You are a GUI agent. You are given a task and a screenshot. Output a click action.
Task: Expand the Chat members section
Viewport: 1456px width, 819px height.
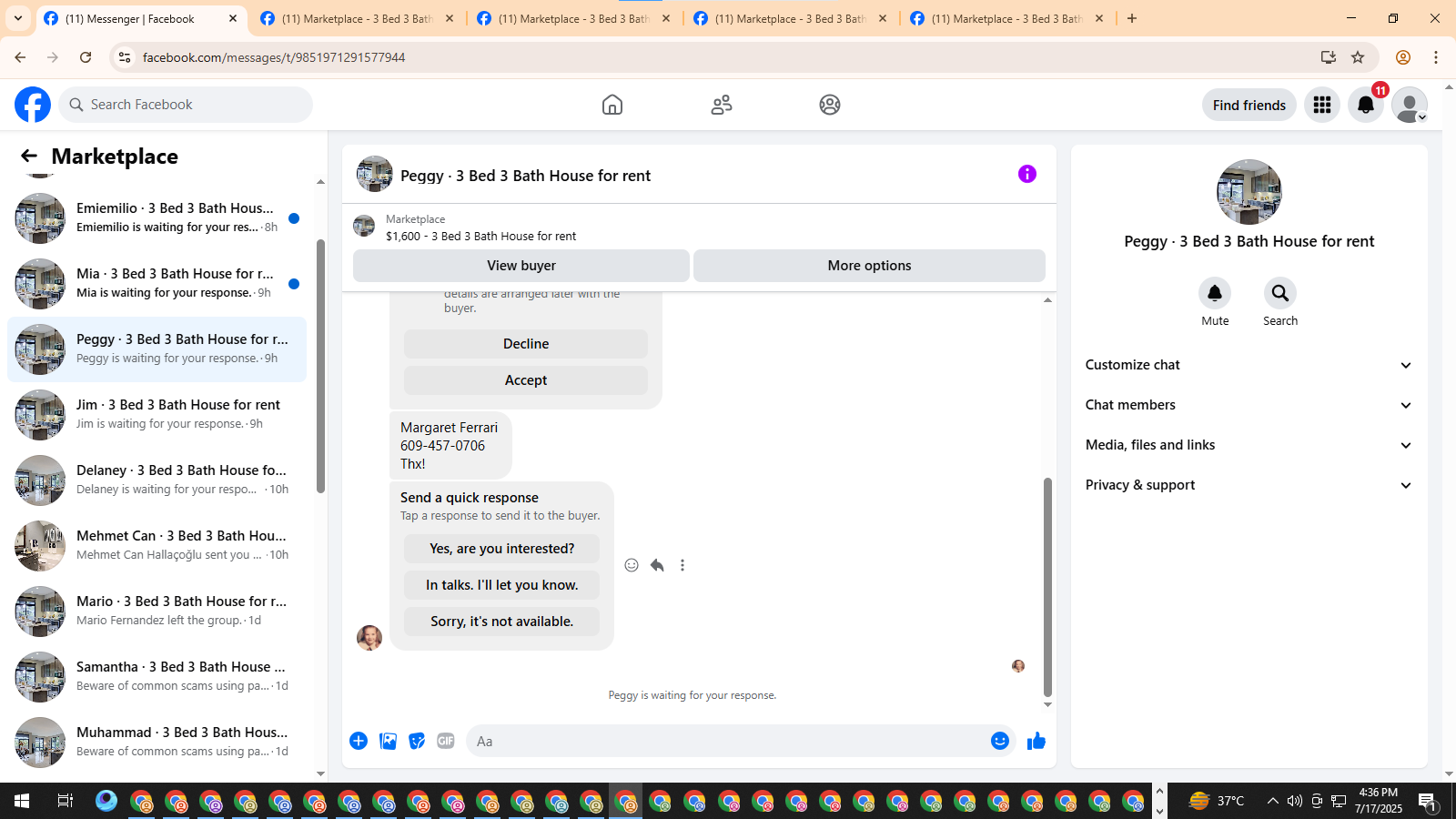[x=1249, y=405]
